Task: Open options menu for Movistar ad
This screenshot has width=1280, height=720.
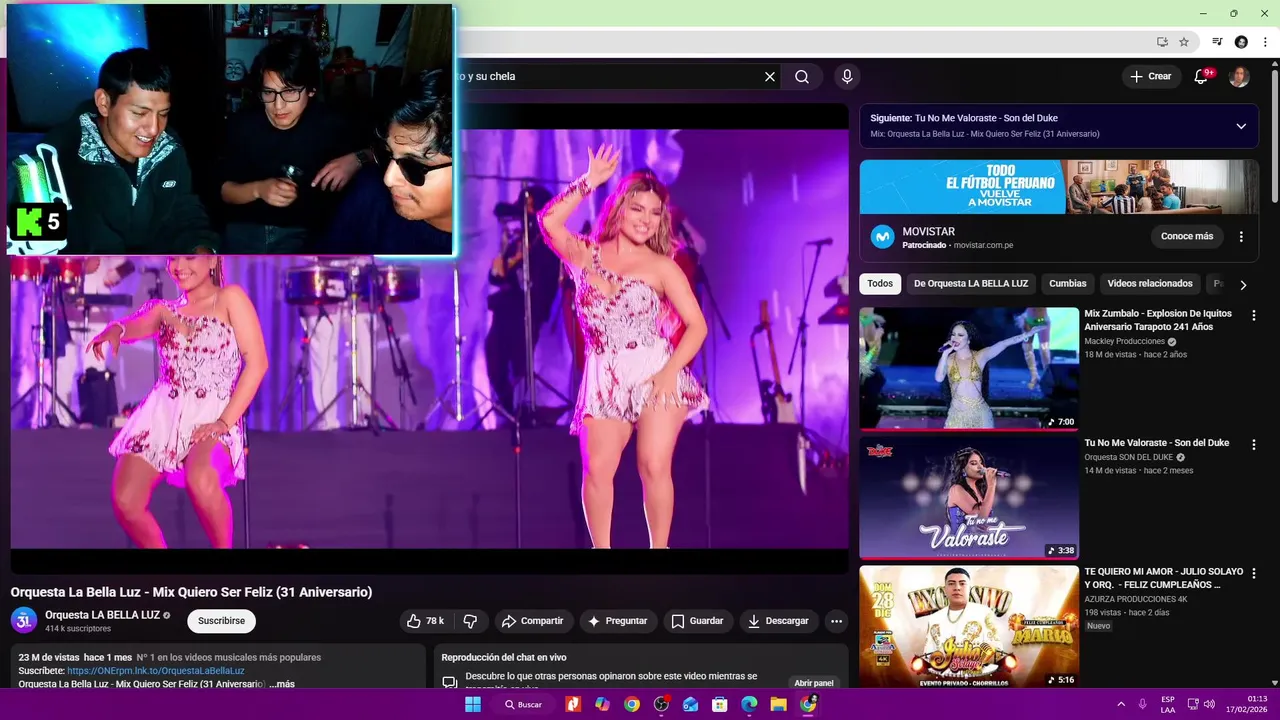Action: (x=1241, y=237)
